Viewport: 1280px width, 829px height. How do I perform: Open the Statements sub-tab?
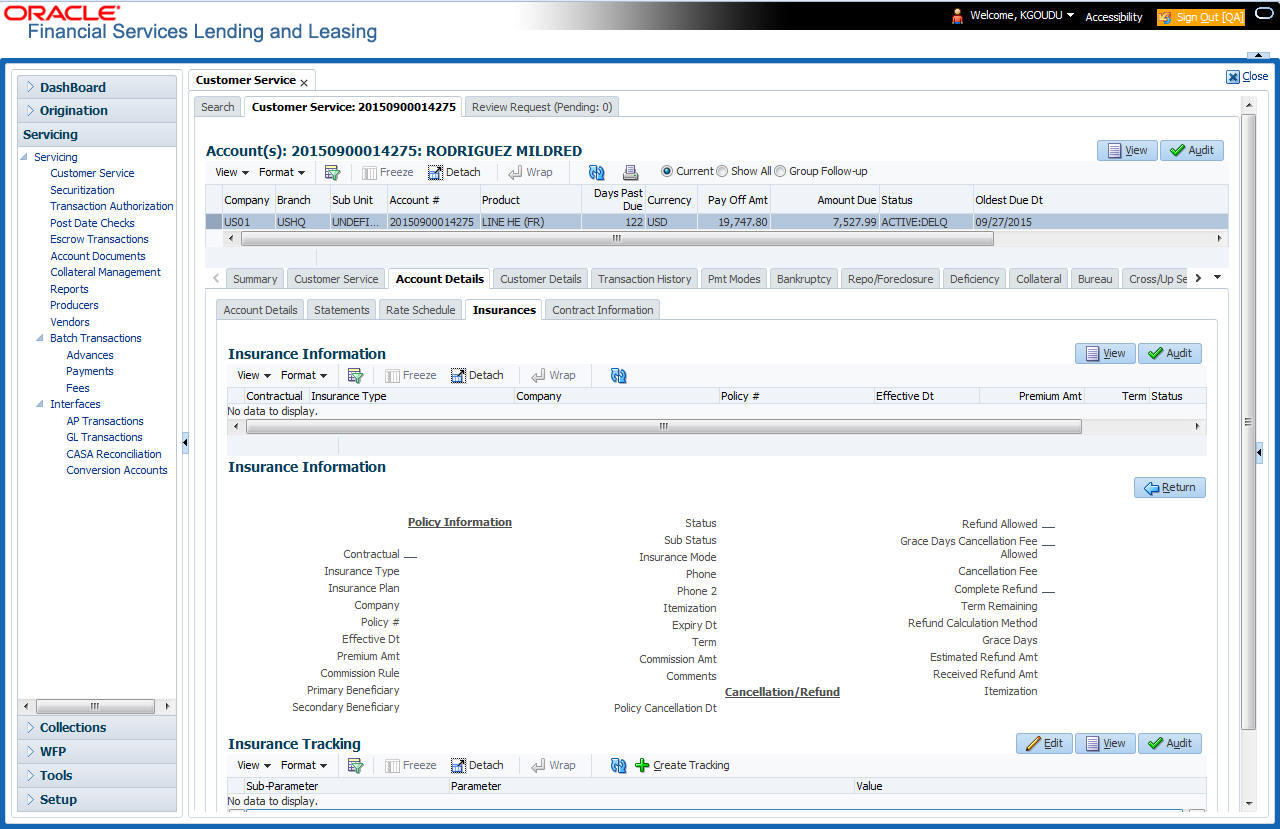(342, 310)
